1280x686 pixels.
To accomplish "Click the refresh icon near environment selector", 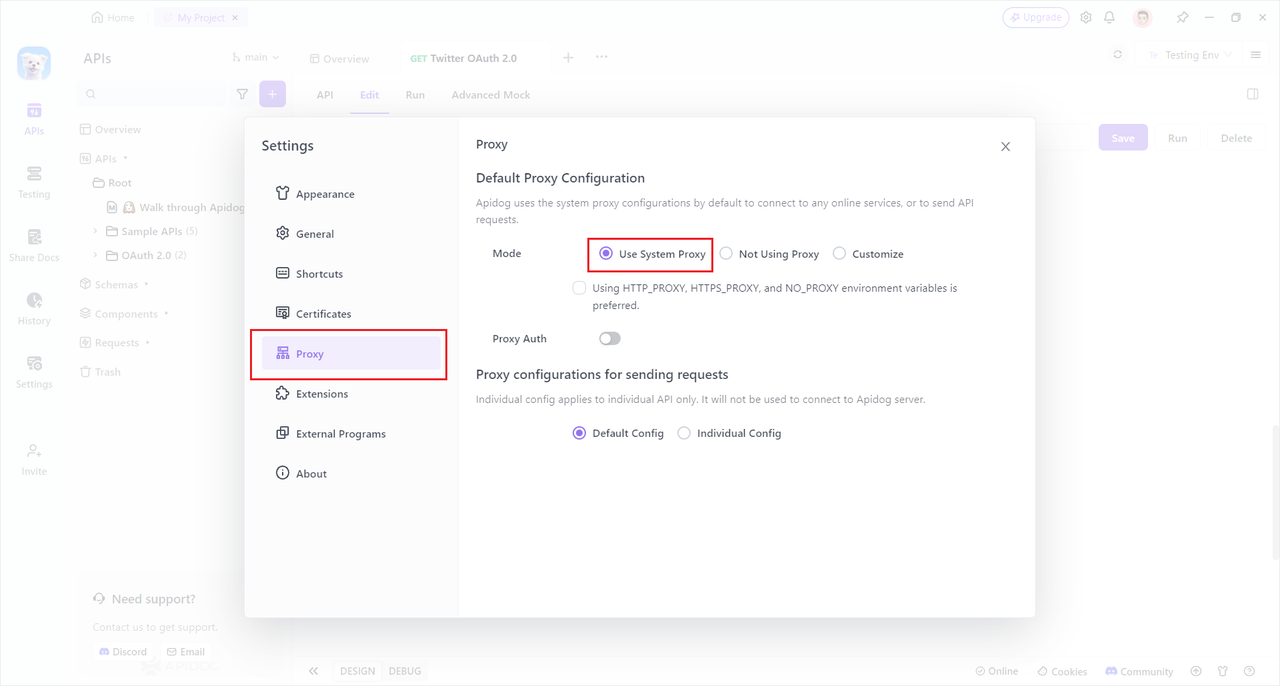I will click(x=1118, y=55).
